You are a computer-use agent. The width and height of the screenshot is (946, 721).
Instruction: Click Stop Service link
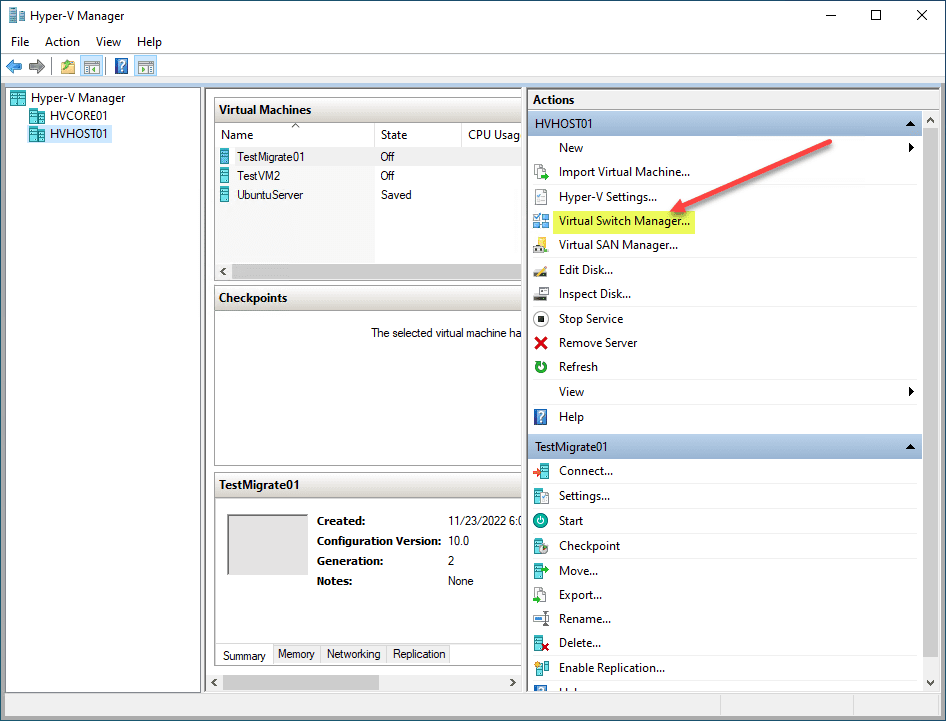click(x=591, y=319)
